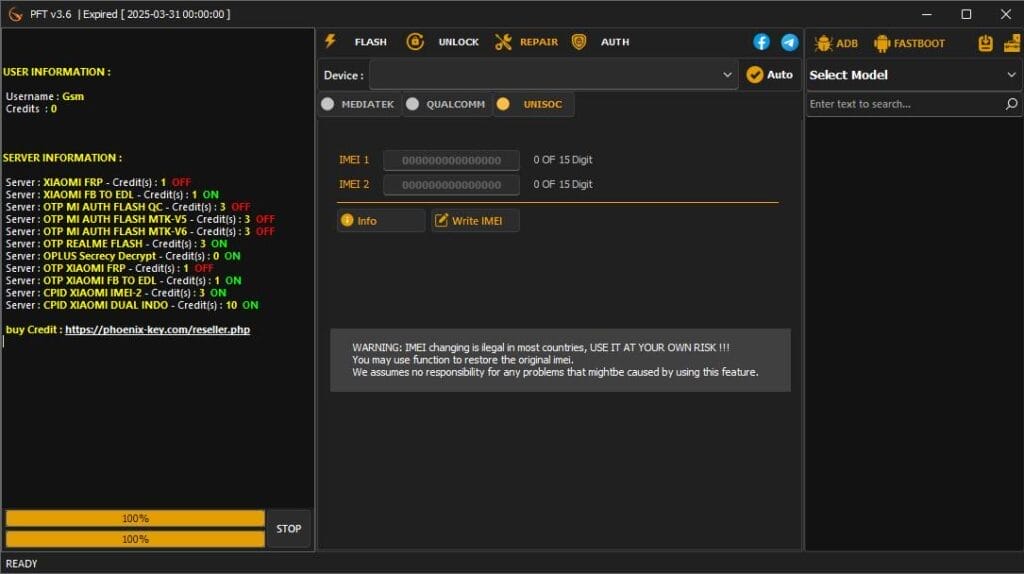Click OTP MI AUTH FLASH MTK-V5 row

pyautogui.click(x=140, y=219)
